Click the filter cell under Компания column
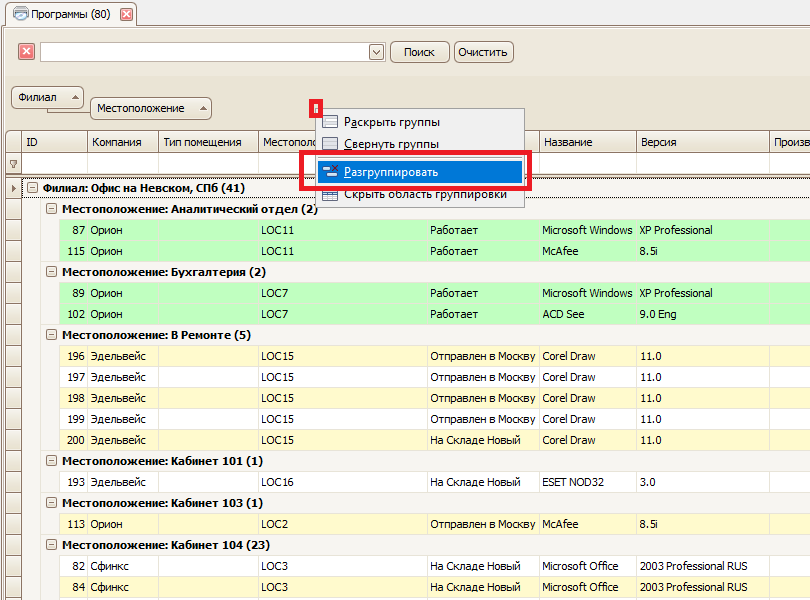Viewport: 810px width, 600px height. [x=122, y=164]
